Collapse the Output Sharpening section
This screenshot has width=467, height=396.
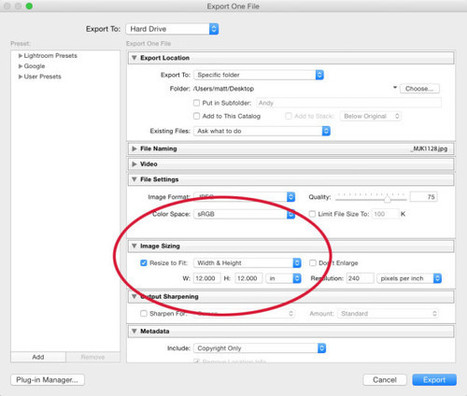coord(134,297)
